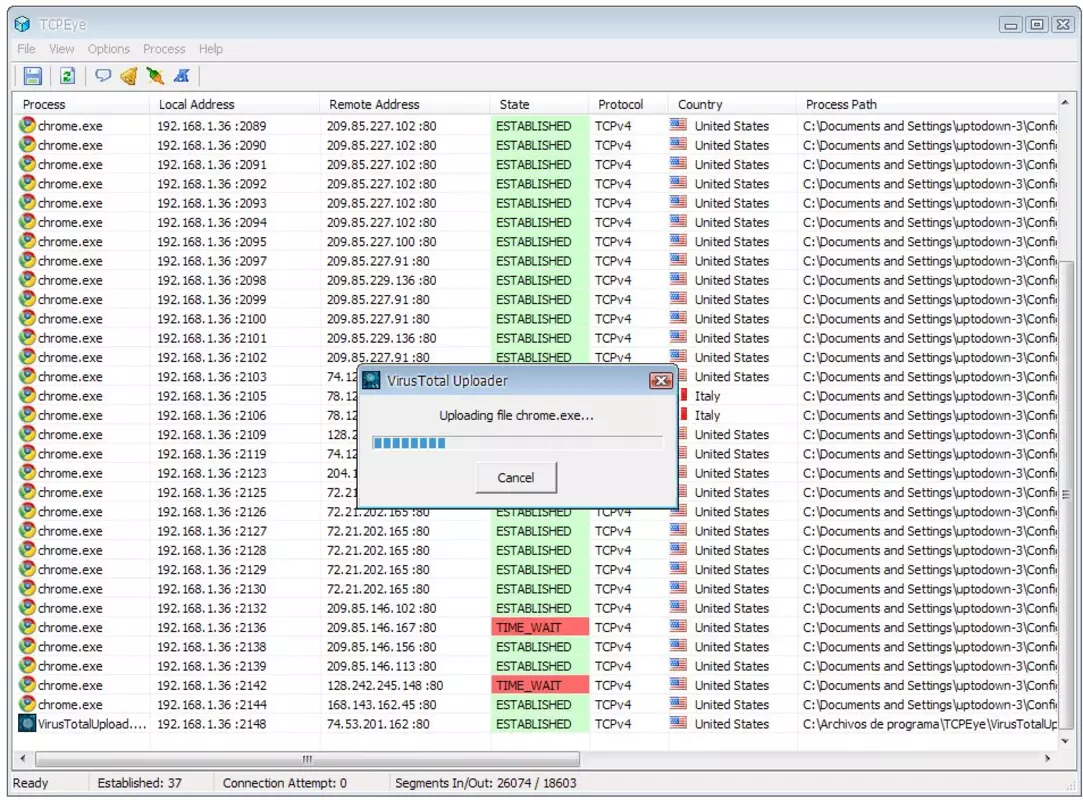This screenshot has width=1083, height=800.
Task: Select local address 192.168.1.36 :2125
Action: (x=211, y=493)
